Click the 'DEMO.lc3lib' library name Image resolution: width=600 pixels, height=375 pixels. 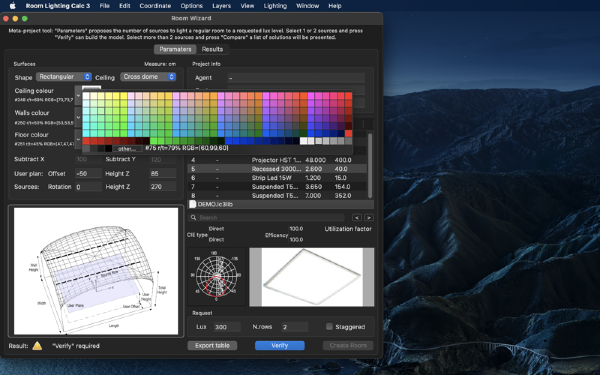pos(215,204)
